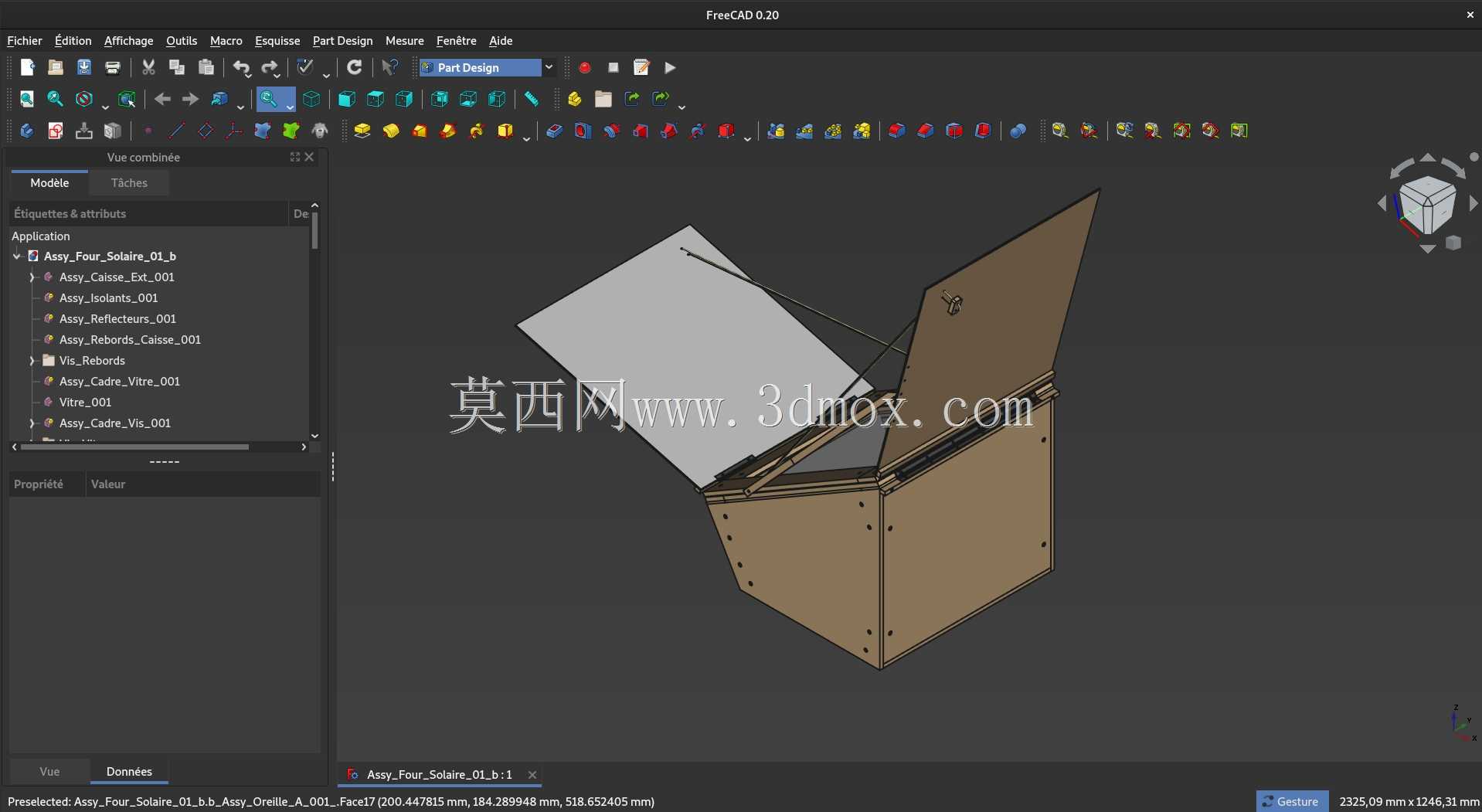Open the undo history dropdown arrow

(x=248, y=76)
